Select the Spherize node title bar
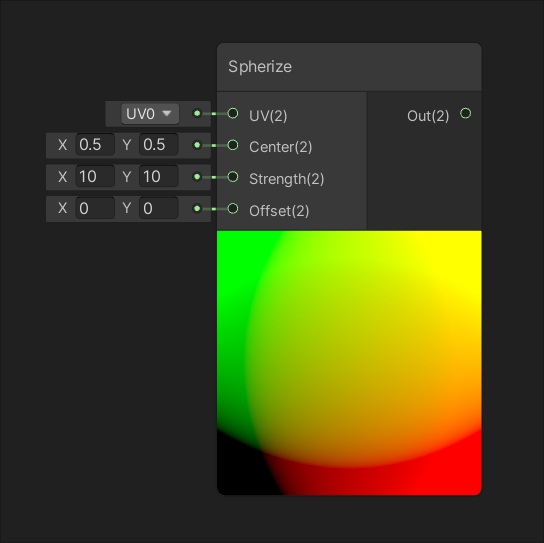 point(349,67)
